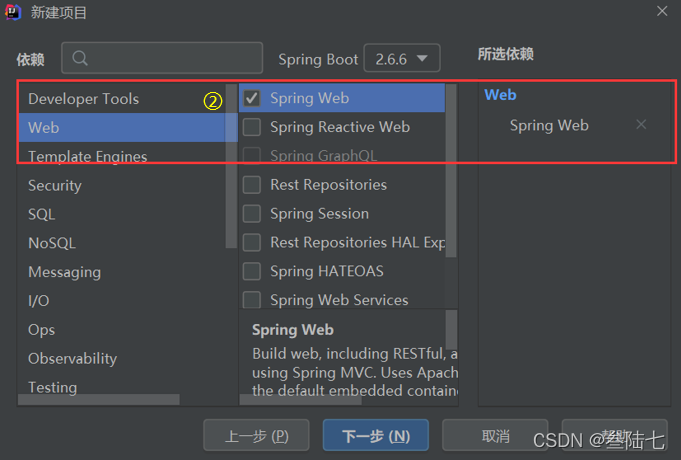Click the dependency list vertical scrollbar
The width and height of the screenshot is (681, 460).
[x=451, y=170]
